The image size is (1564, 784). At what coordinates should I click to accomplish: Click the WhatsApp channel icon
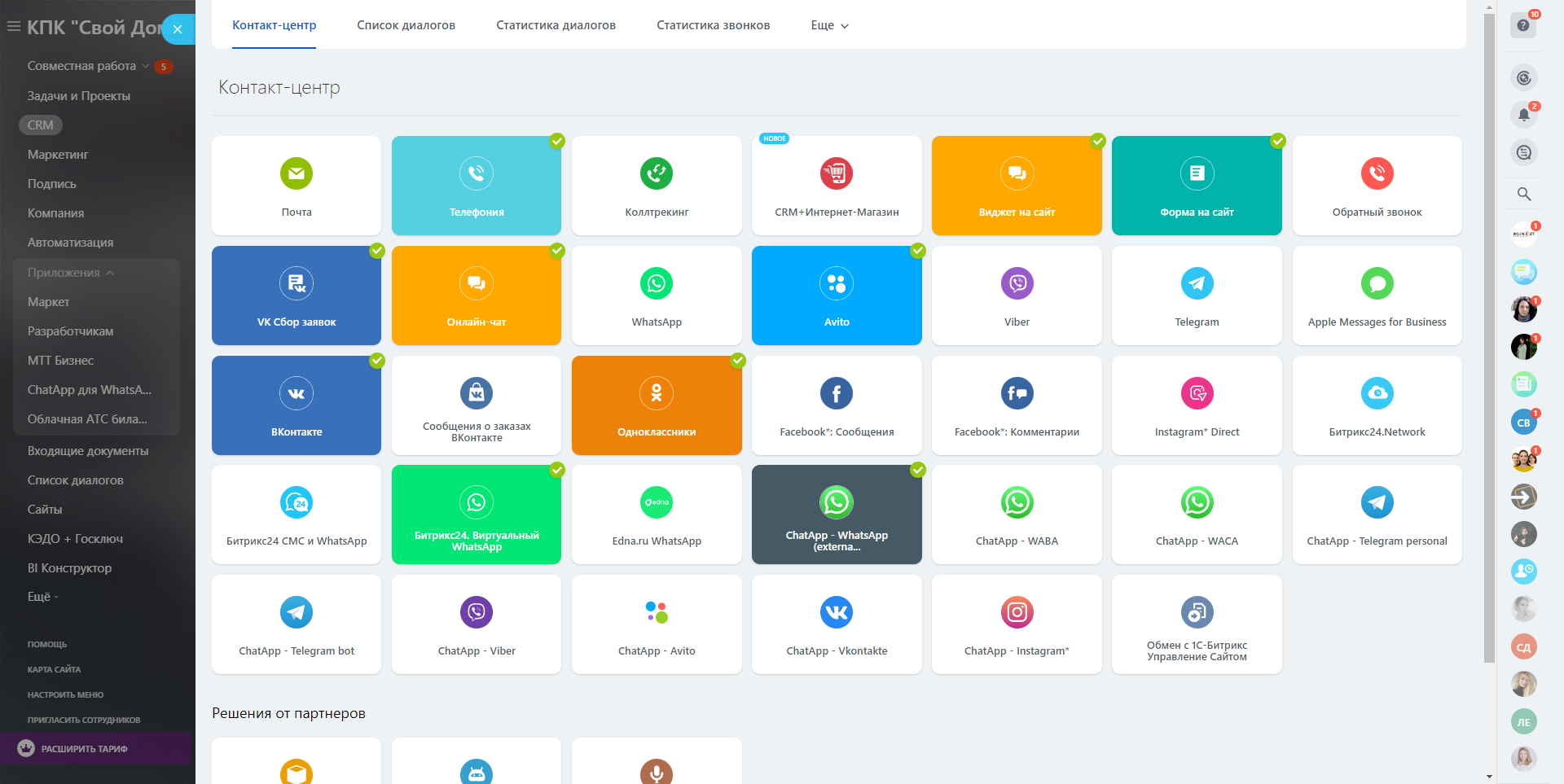pyautogui.click(x=656, y=284)
